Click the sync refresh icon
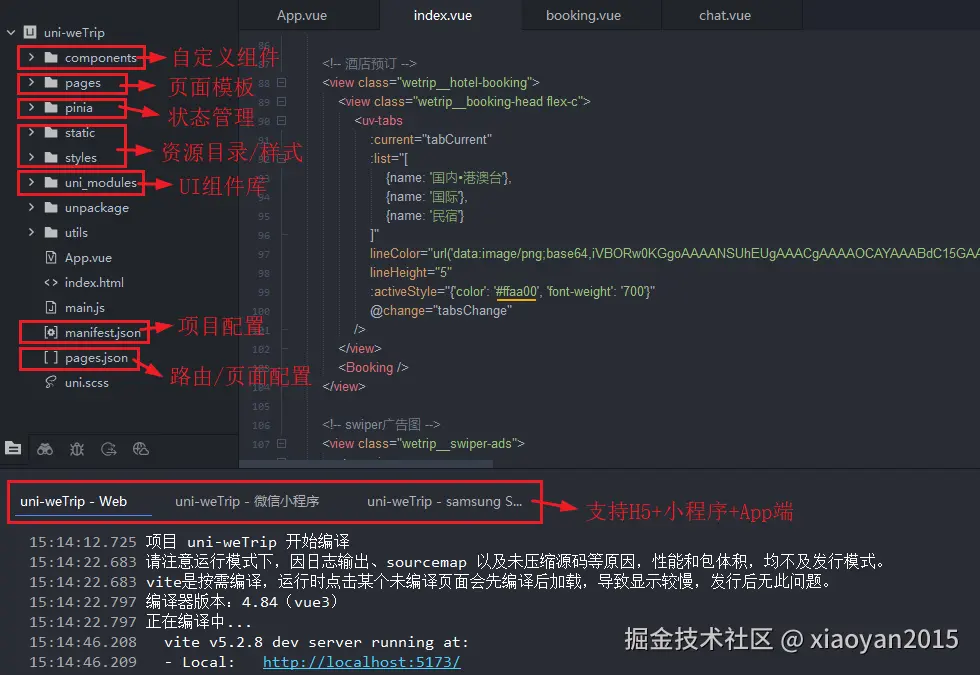The width and height of the screenshot is (980, 675). coord(109,449)
